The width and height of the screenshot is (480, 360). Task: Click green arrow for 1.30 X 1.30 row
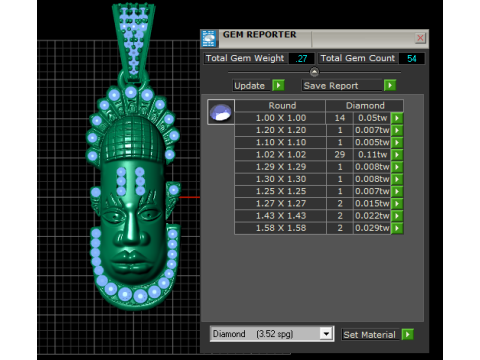coord(397,179)
